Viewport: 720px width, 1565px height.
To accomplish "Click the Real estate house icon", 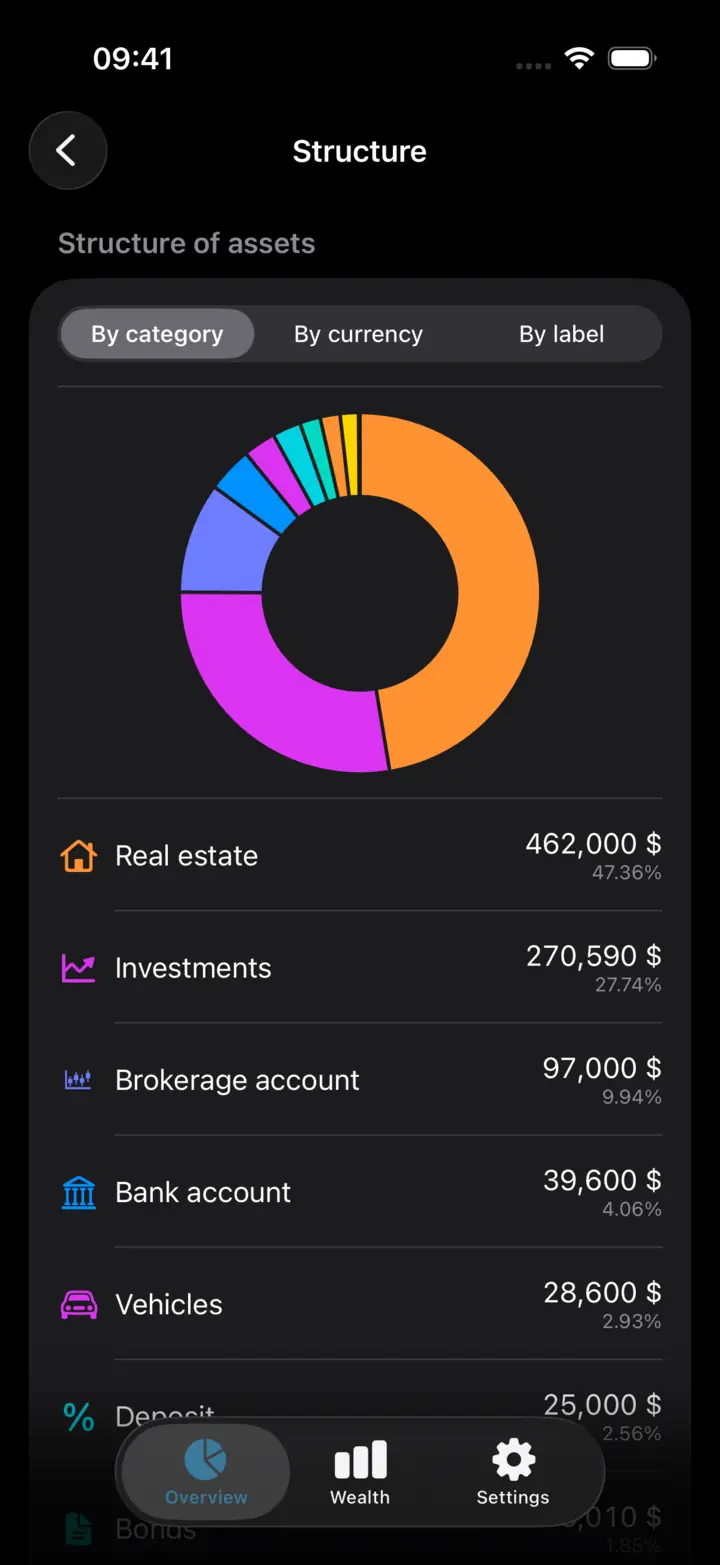I will (x=79, y=856).
